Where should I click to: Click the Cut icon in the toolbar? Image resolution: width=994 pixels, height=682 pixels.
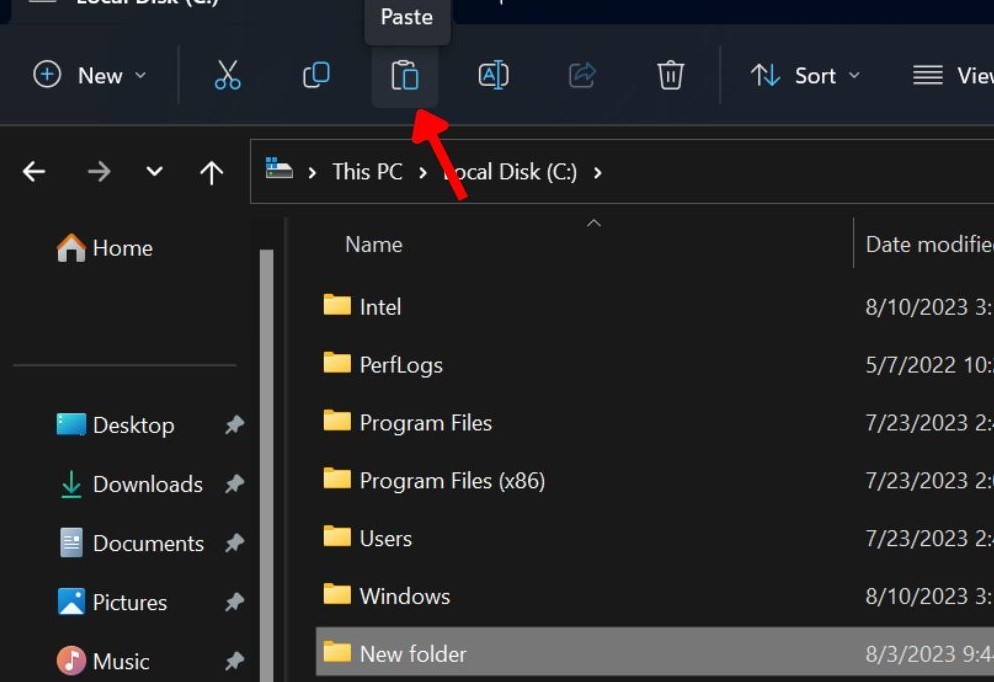[226, 75]
